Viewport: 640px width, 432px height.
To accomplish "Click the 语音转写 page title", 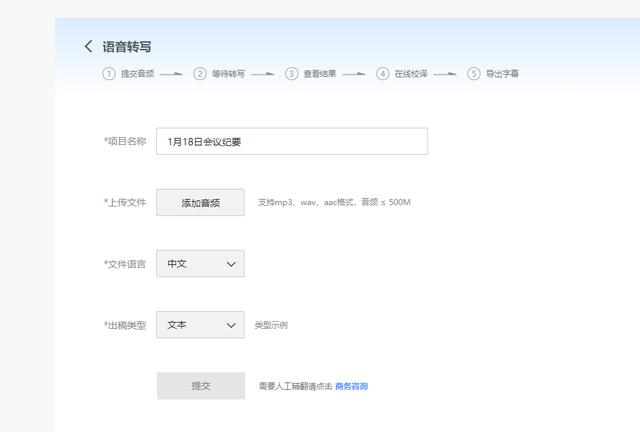I will click(x=127, y=47).
